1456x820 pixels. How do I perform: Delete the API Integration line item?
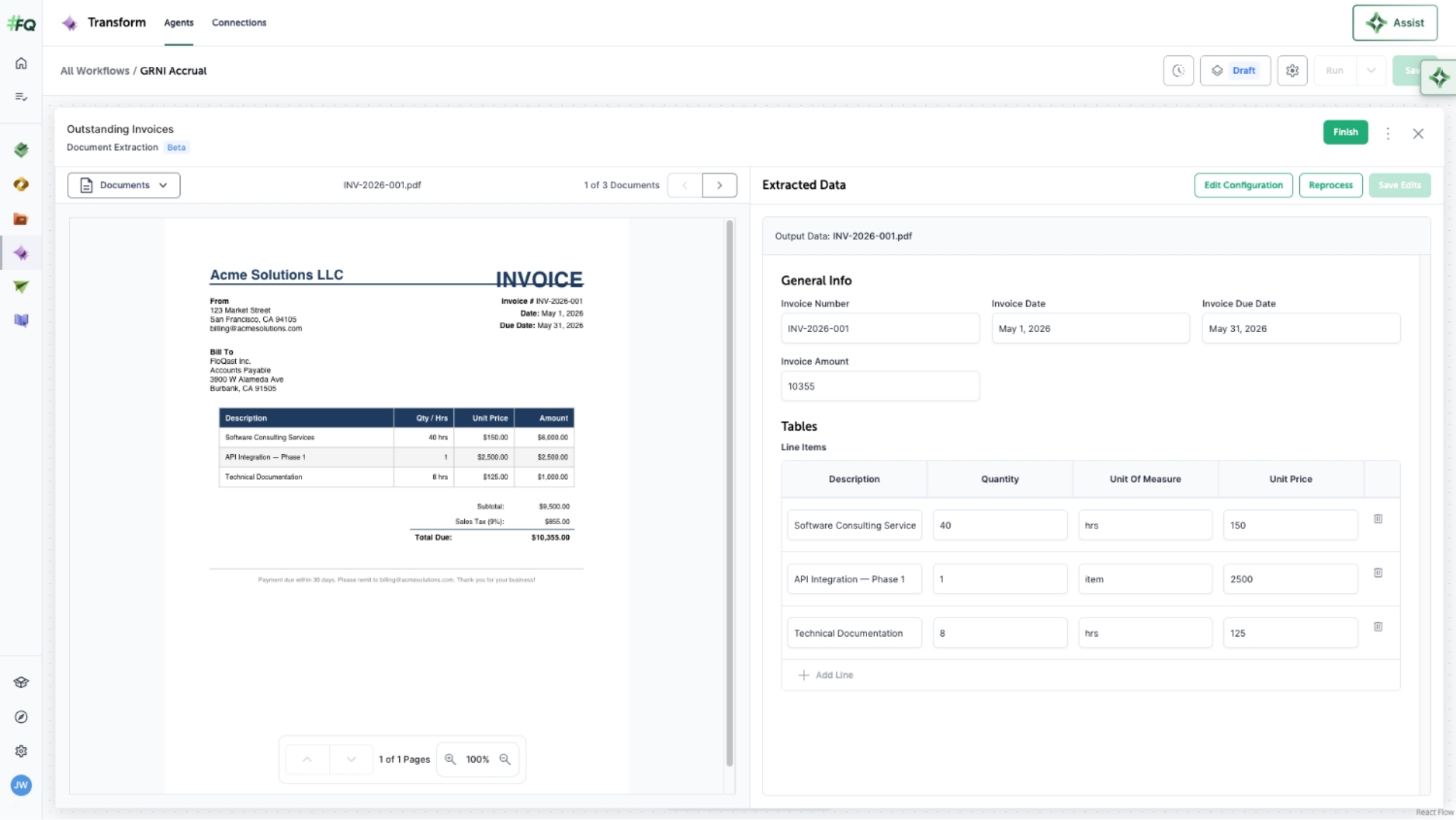click(x=1378, y=573)
